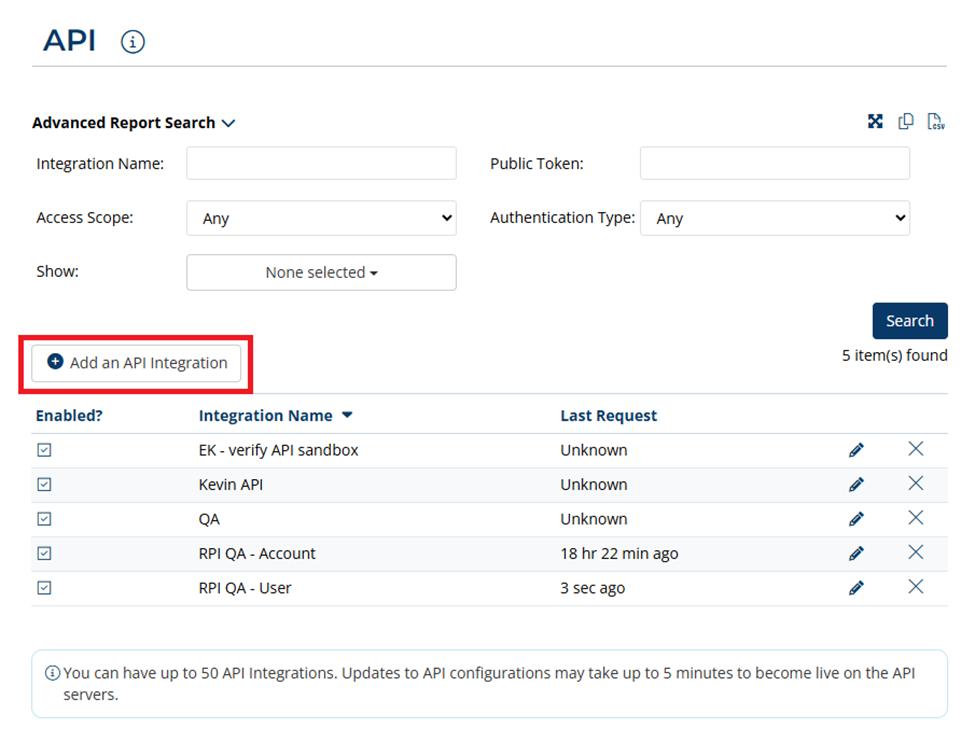Edit the RPI QA - User integration
The height and width of the screenshot is (756, 975).
point(856,588)
